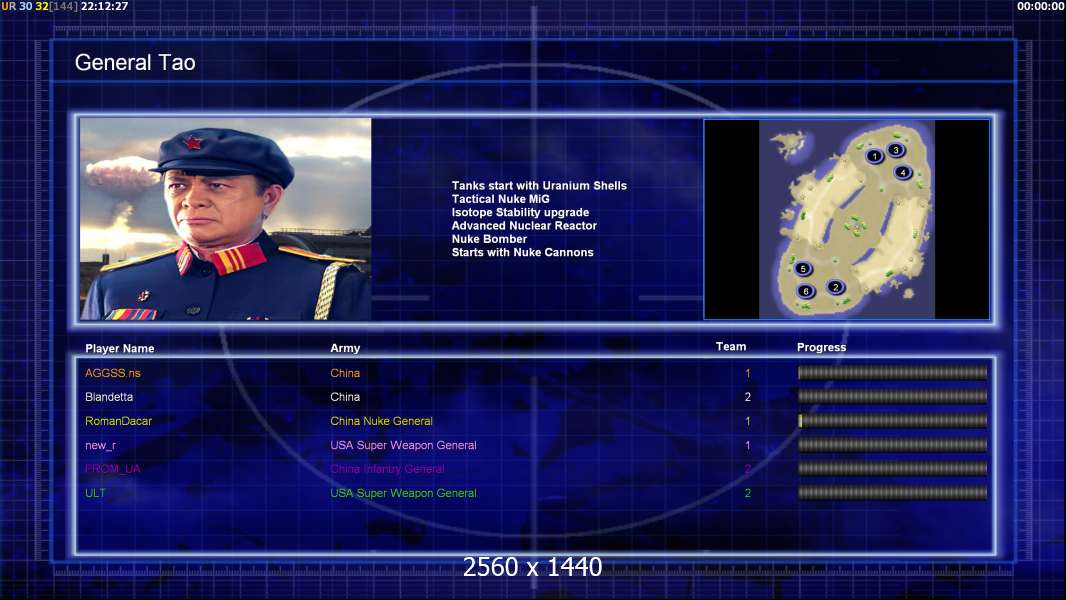Click the Blandetta loading progress bar
1066x600 pixels.
coord(893,396)
